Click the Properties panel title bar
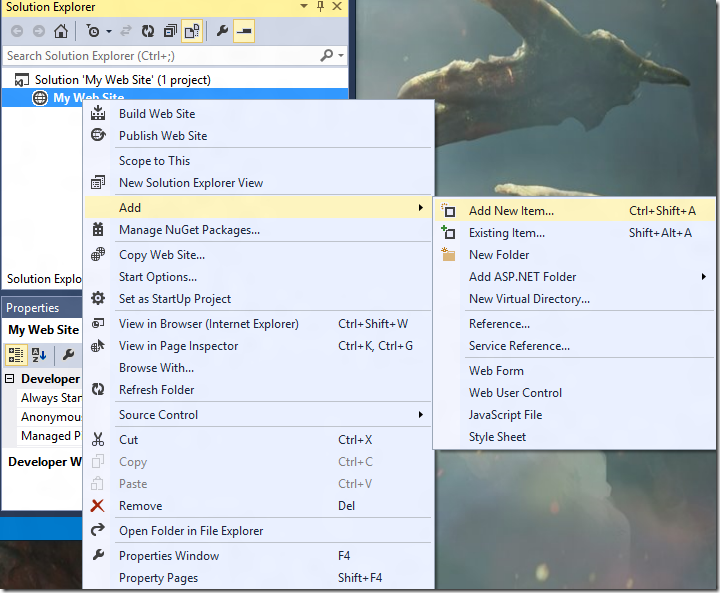Screen dimensions: 720x593 (42, 307)
